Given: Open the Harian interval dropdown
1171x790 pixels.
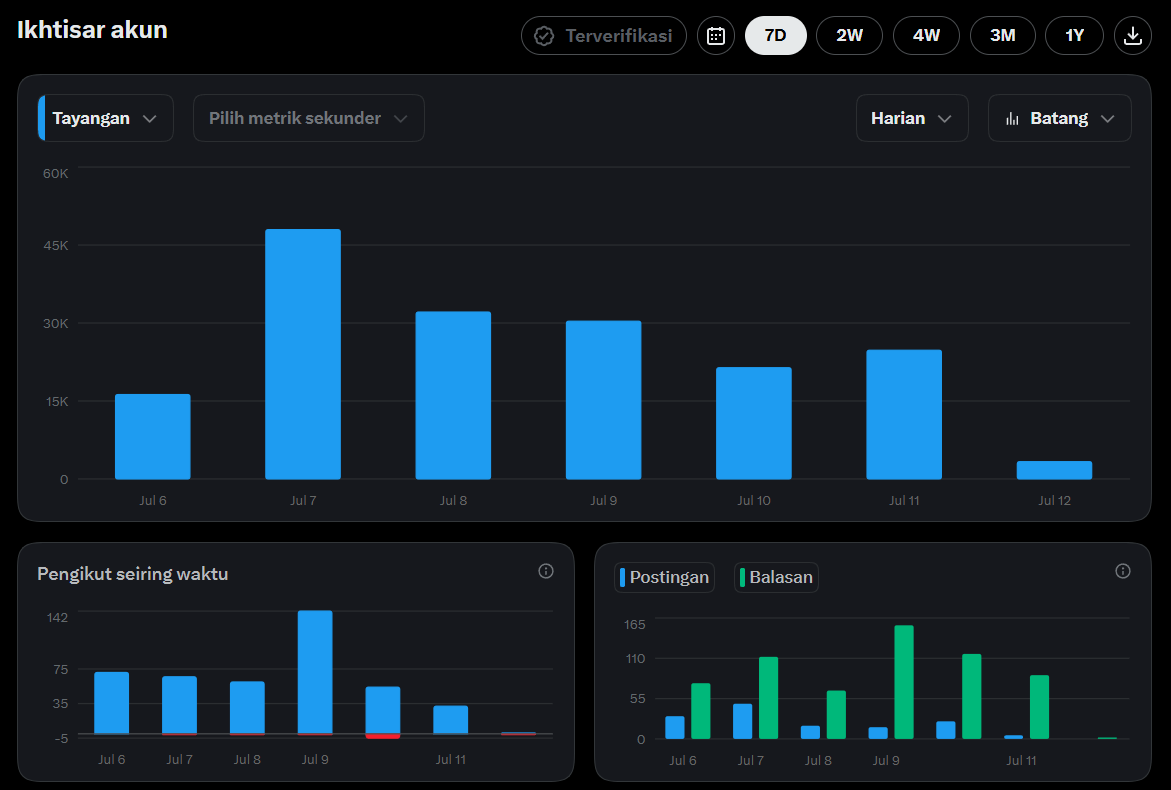Looking at the screenshot, I should pos(912,118).
